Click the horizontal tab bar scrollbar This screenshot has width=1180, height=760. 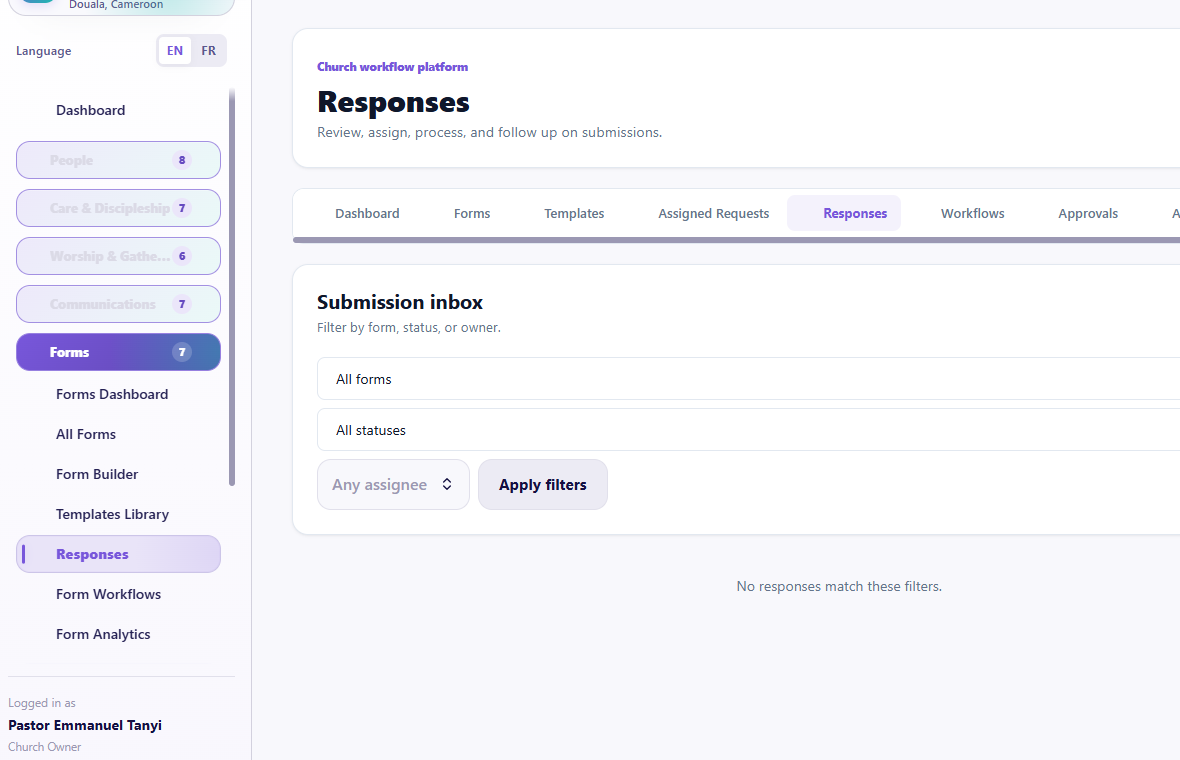(x=736, y=240)
